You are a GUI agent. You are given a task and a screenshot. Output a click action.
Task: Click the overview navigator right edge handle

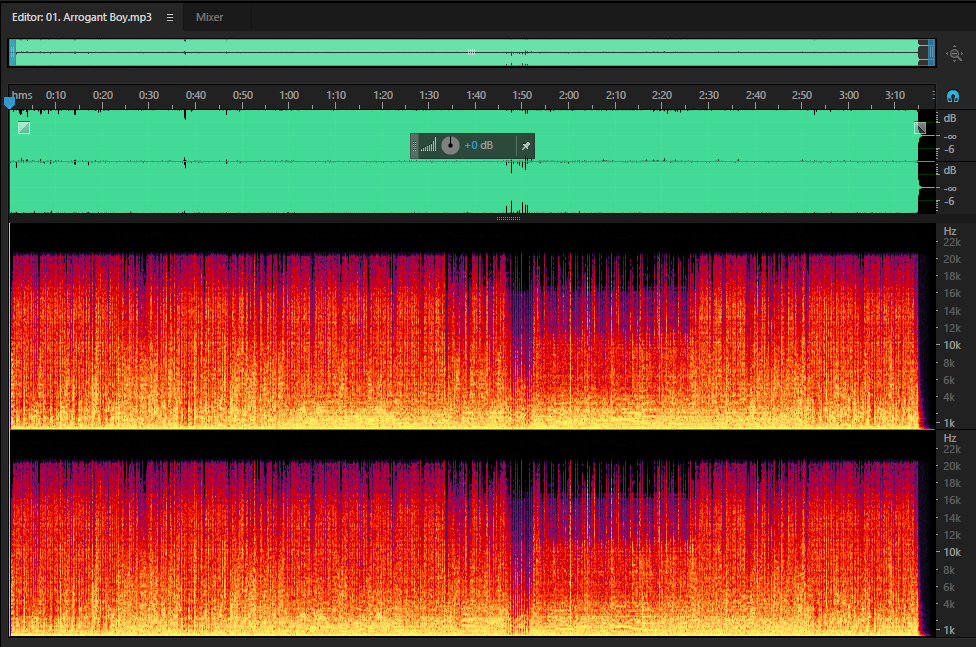(932, 53)
